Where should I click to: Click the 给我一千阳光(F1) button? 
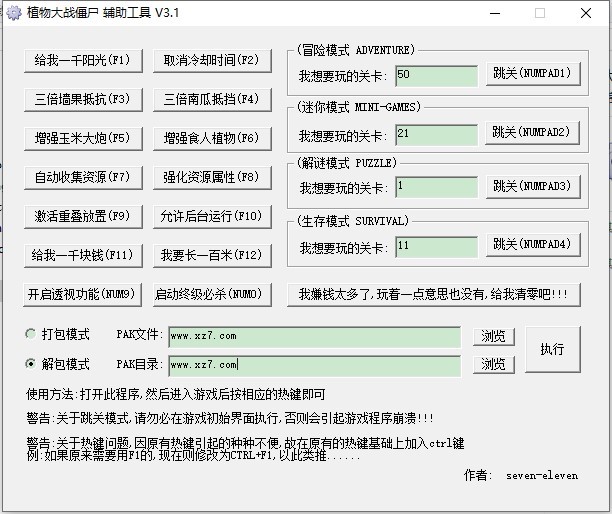pyautogui.click(x=83, y=60)
